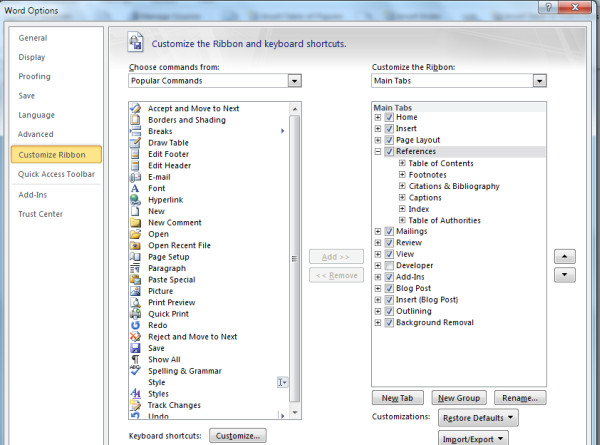Click the Styles command icon
The width and height of the screenshot is (600, 445).
(135, 393)
